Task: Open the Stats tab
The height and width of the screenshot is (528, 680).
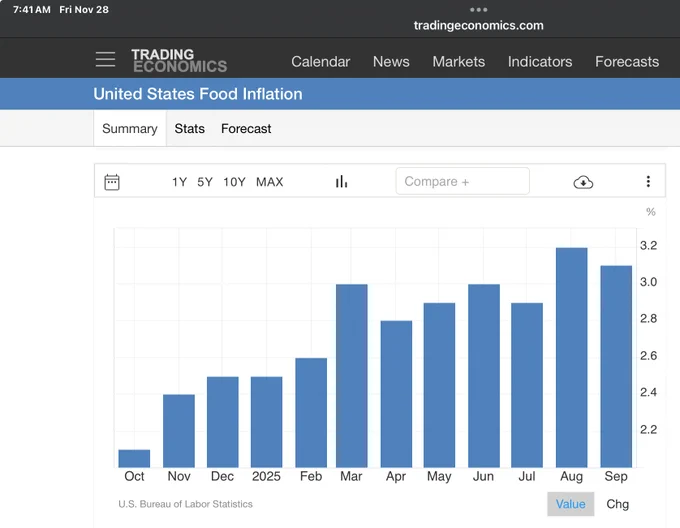Action: (190, 129)
